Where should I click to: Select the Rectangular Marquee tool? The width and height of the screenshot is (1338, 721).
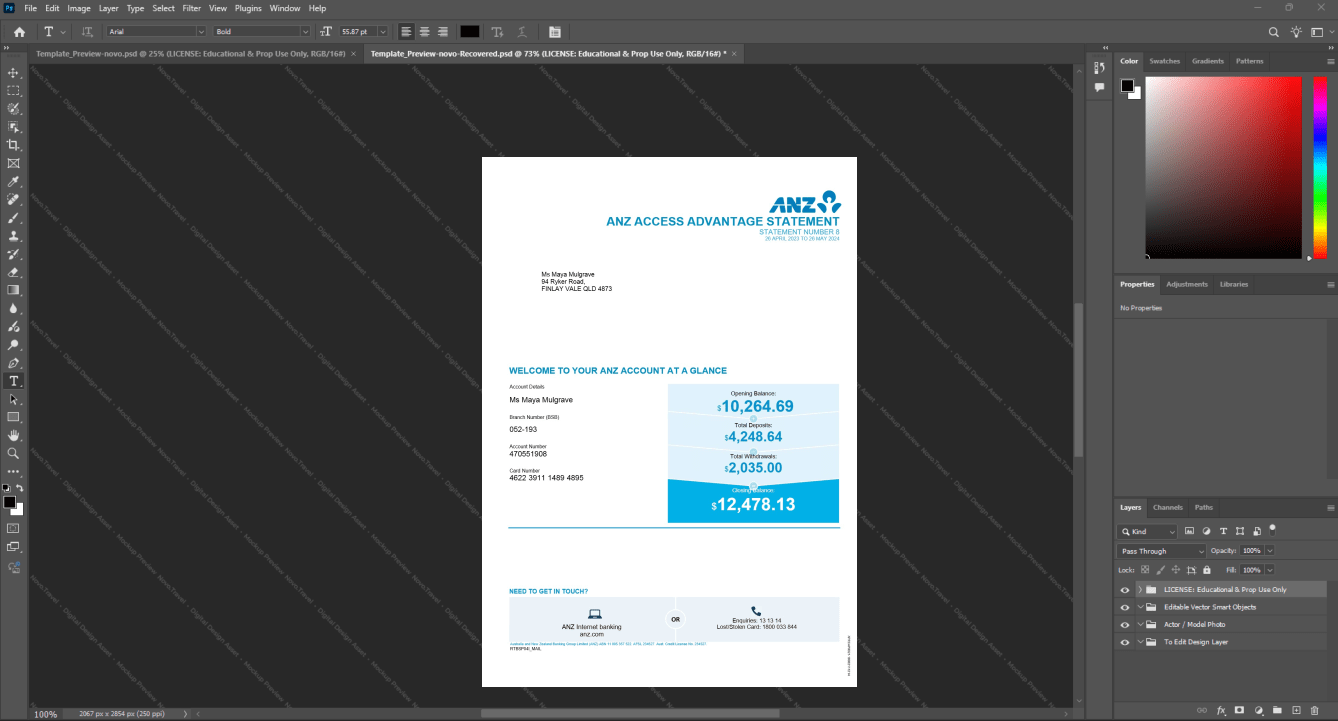pyautogui.click(x=13, y=91)
